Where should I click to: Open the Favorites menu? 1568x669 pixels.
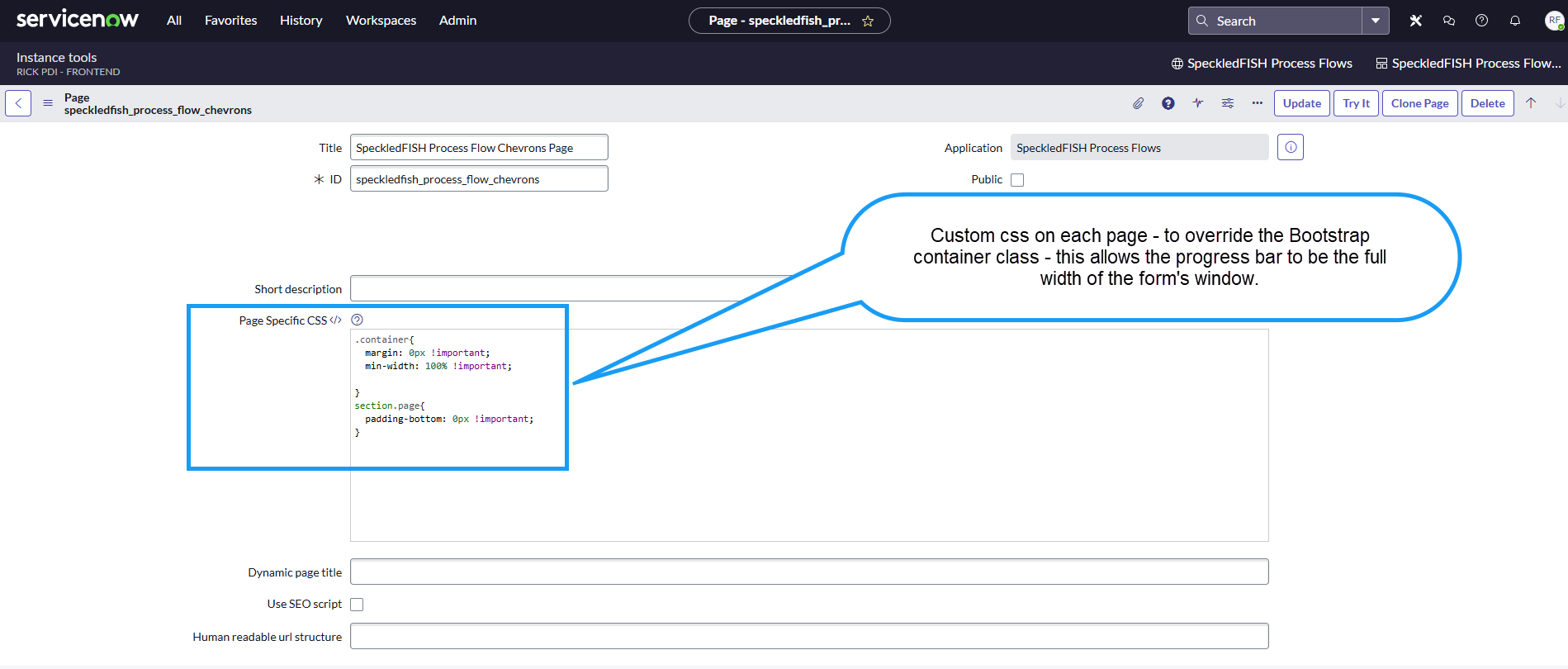[x=231, y=21]
